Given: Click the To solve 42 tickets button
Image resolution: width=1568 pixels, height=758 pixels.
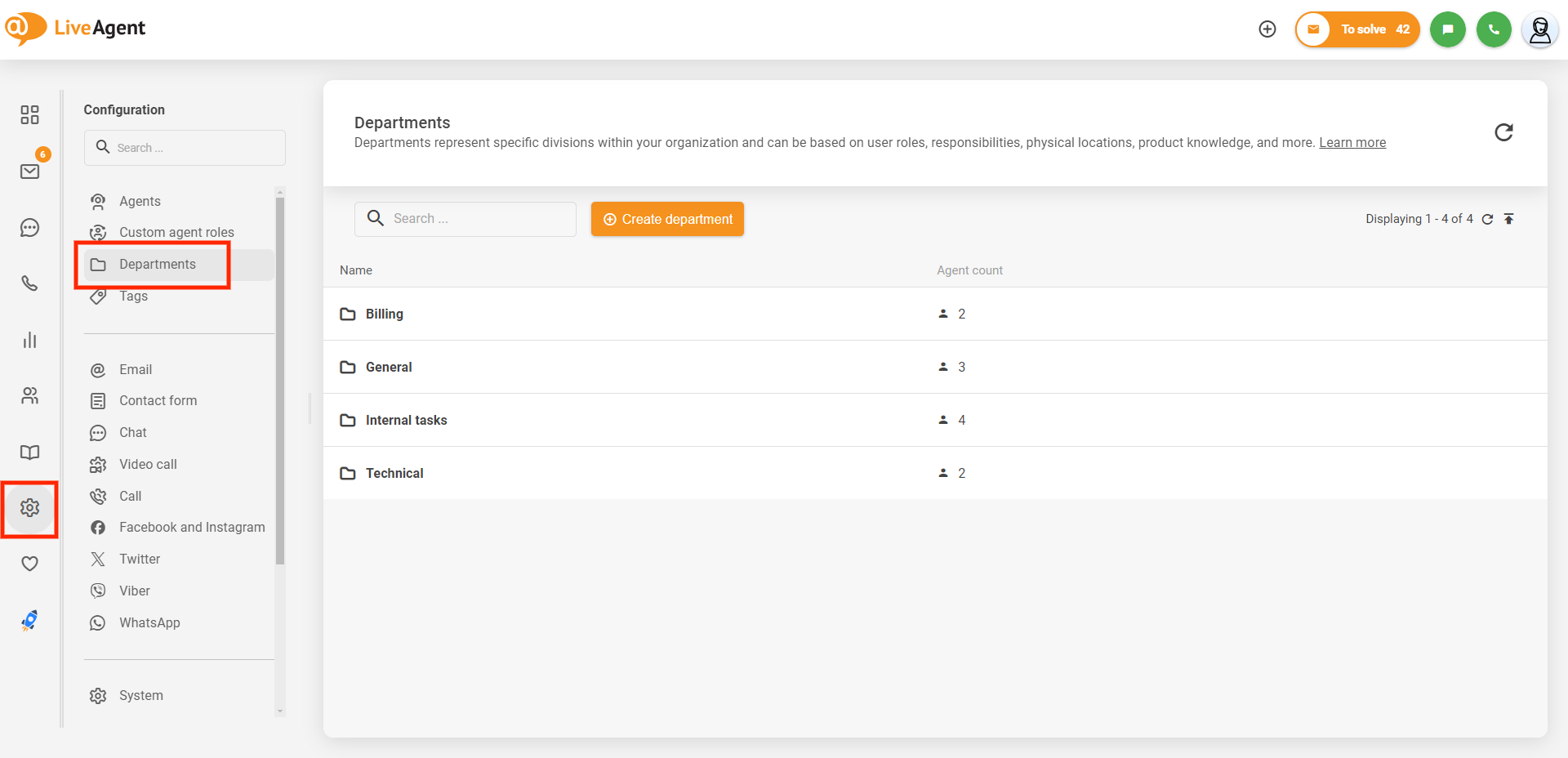Looking at the screenshot, I should click(x=1357, y=29).
